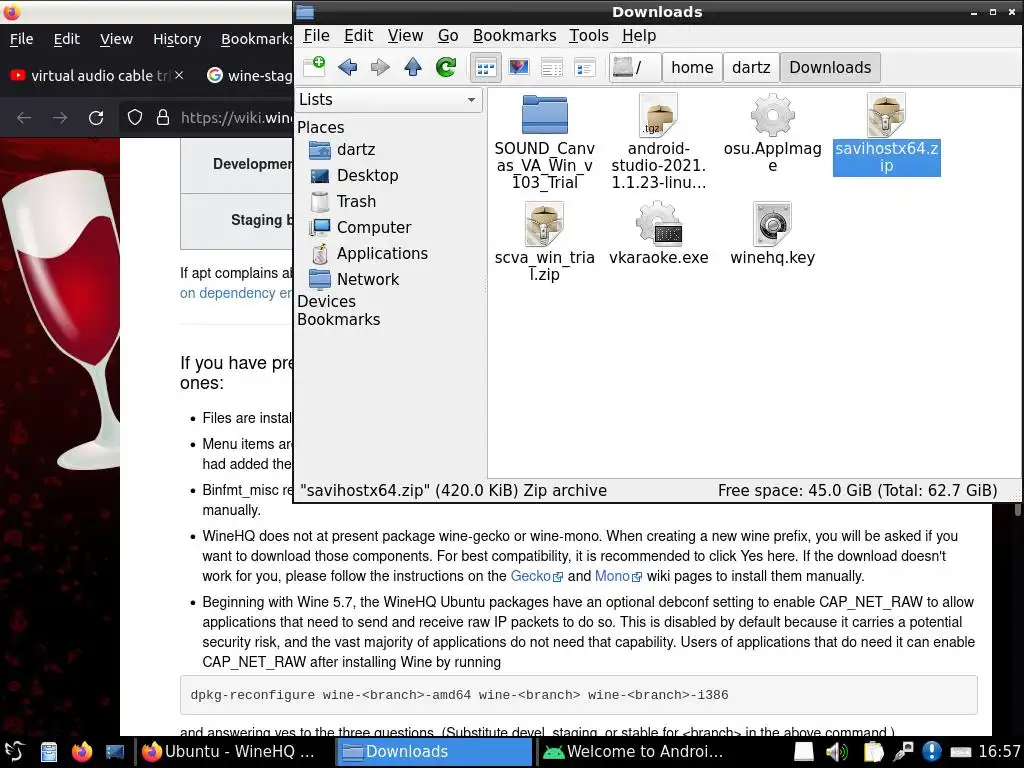This screenshot has height=768, width=1024.
Task: Click the Firefox URL address field
Action: (x=236, y=118)
